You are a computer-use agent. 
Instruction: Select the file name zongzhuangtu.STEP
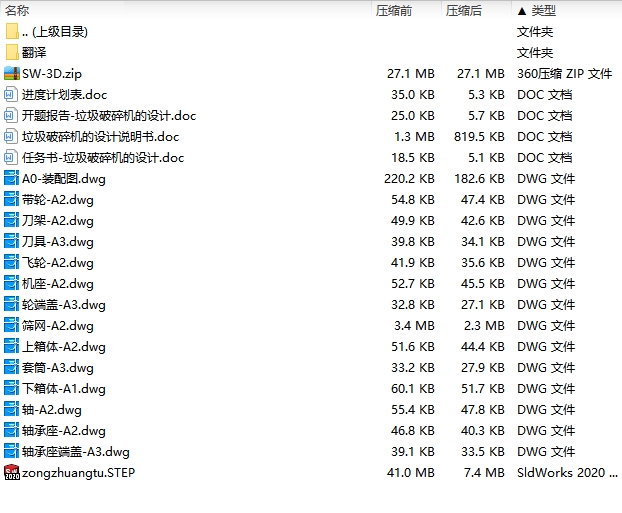78,473
